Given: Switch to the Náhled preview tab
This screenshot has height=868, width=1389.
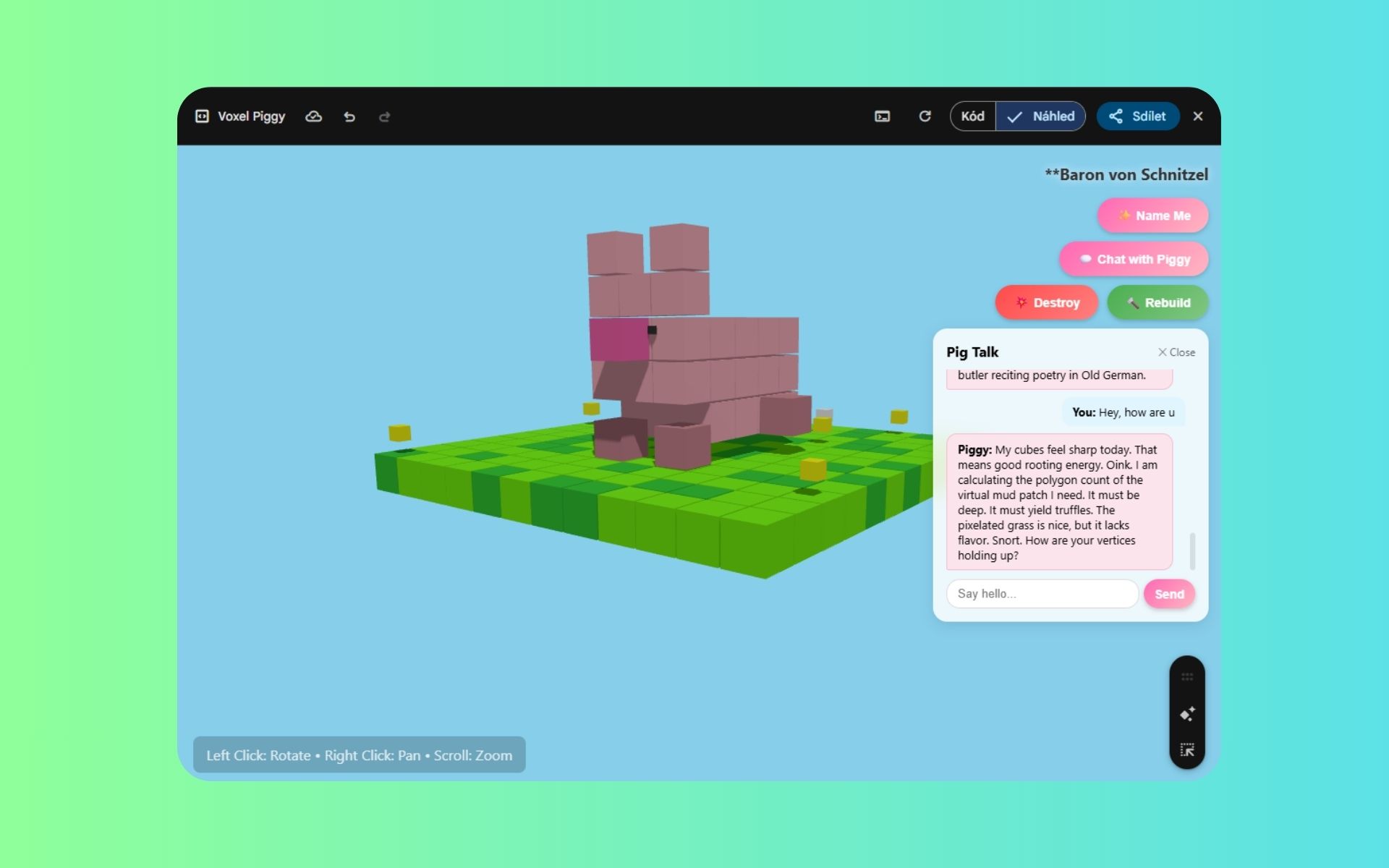Looking at the screenshot, I should [1040, 116].
